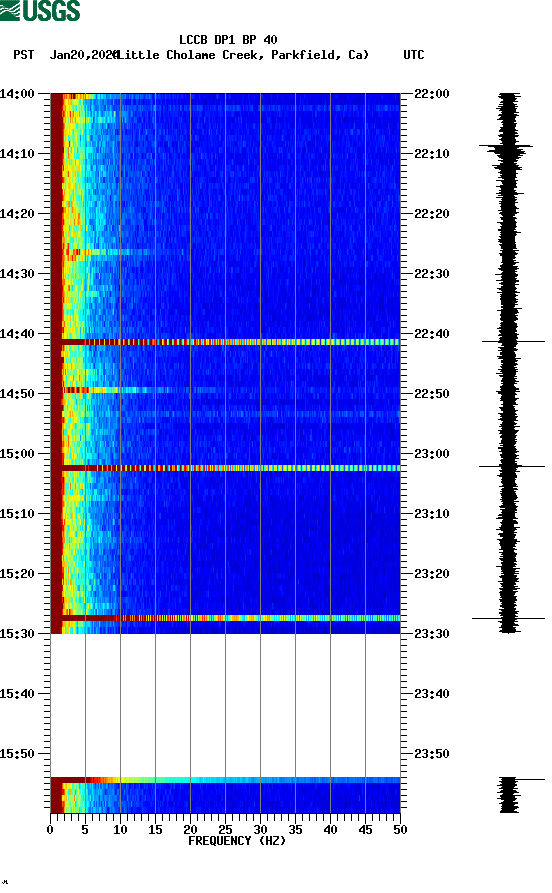552x893 pixels.
Task: Click the 15:10 PST time label
Action: coord(17,514)
